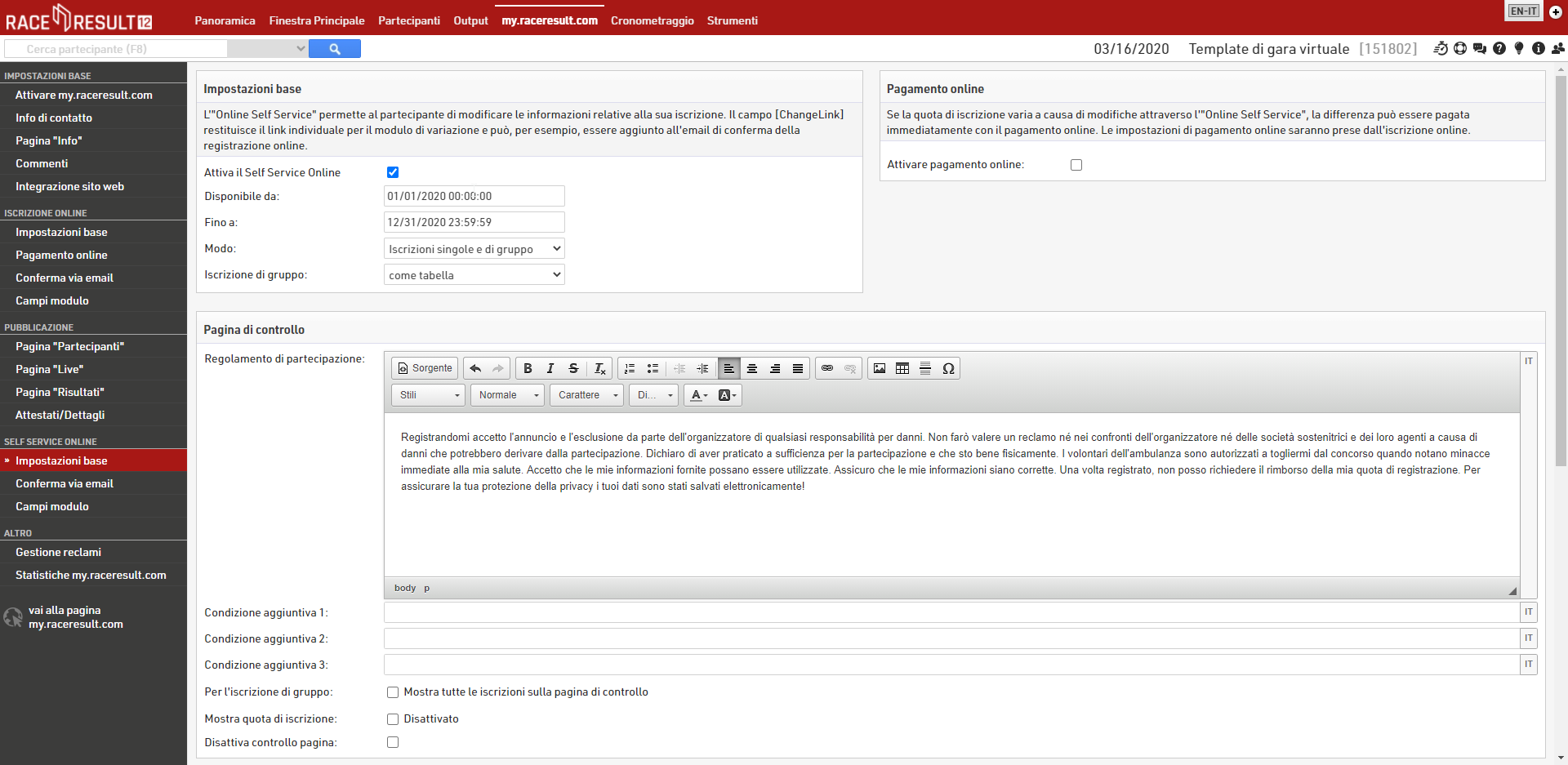The width and height of the screenshot is (1568, 765).
Task: Click the Sorgente button in editor
Action: click(x=425, y=369)
